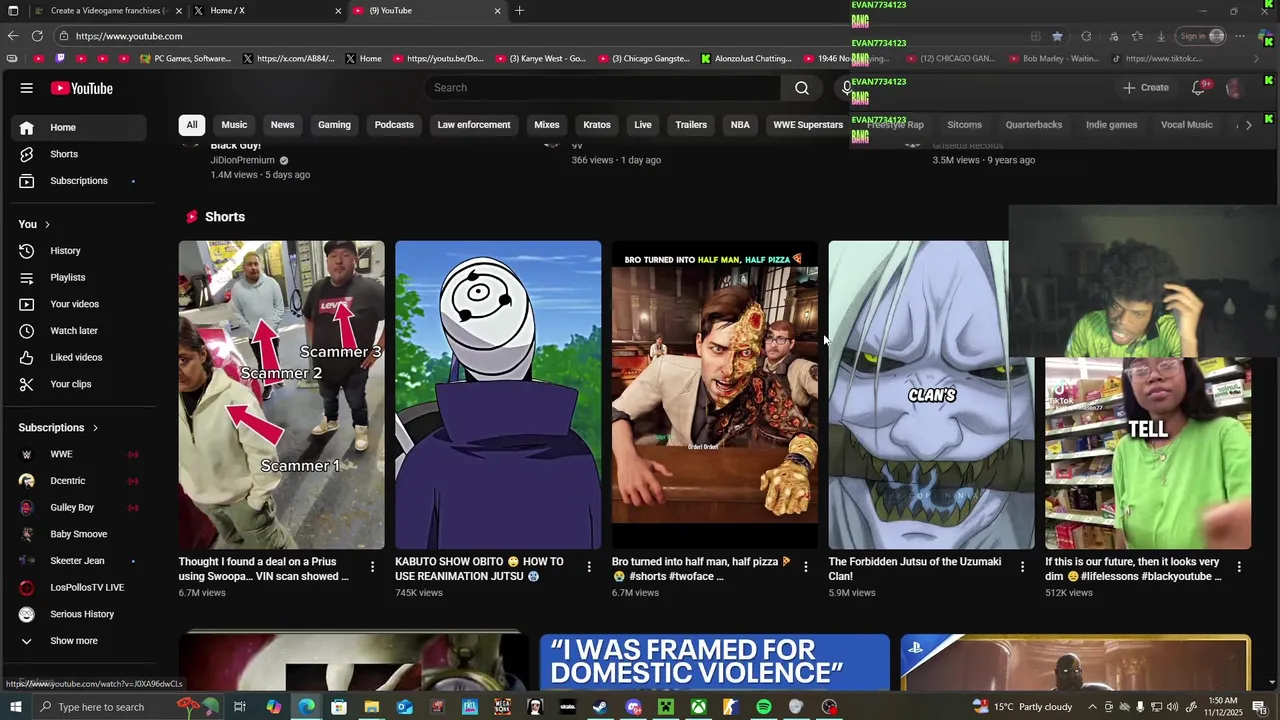Select the Music category chip
Image resolution: width=1280 pixels, height=720 pixels.
coord(234,125)
